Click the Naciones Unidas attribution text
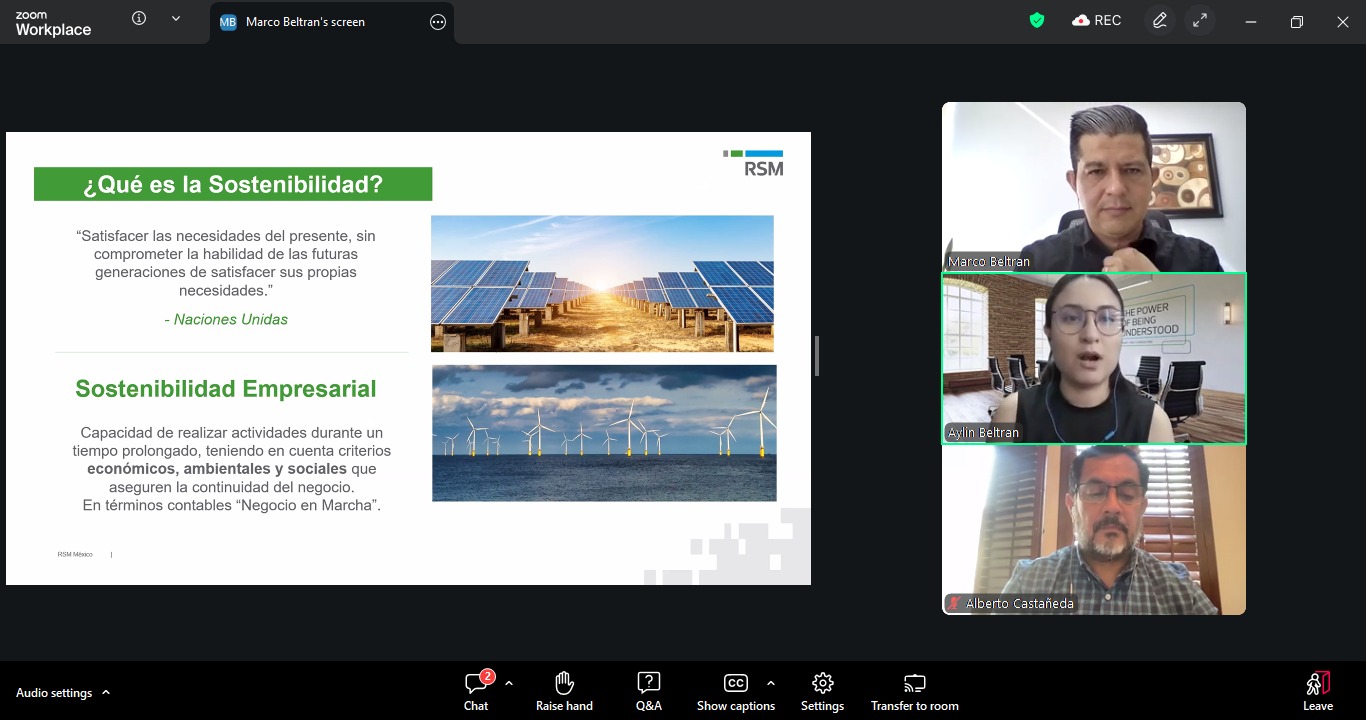This screenshot has height=720, width=1366. [226, 320]
